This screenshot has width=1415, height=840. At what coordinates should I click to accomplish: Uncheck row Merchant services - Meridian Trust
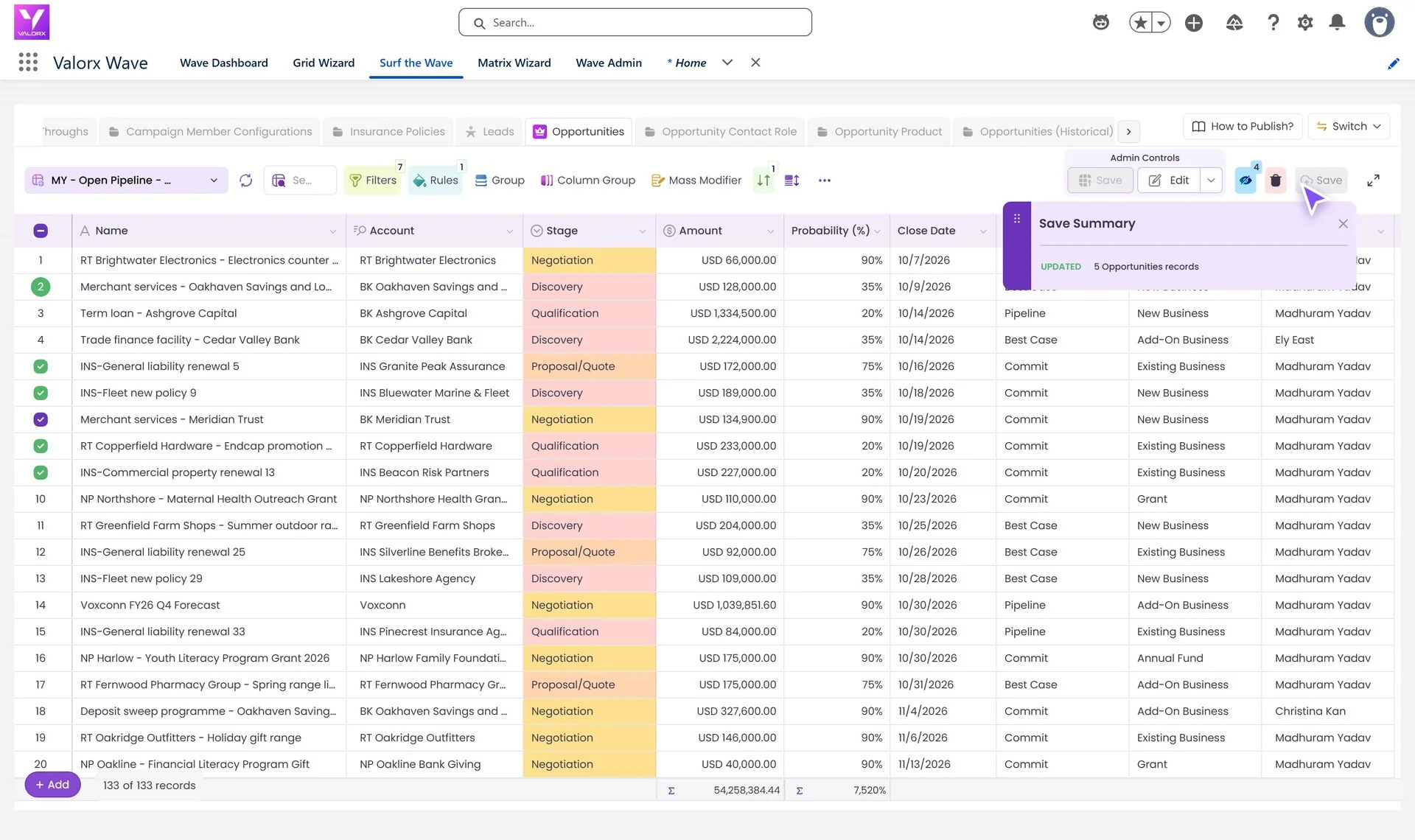pos(41,419)
